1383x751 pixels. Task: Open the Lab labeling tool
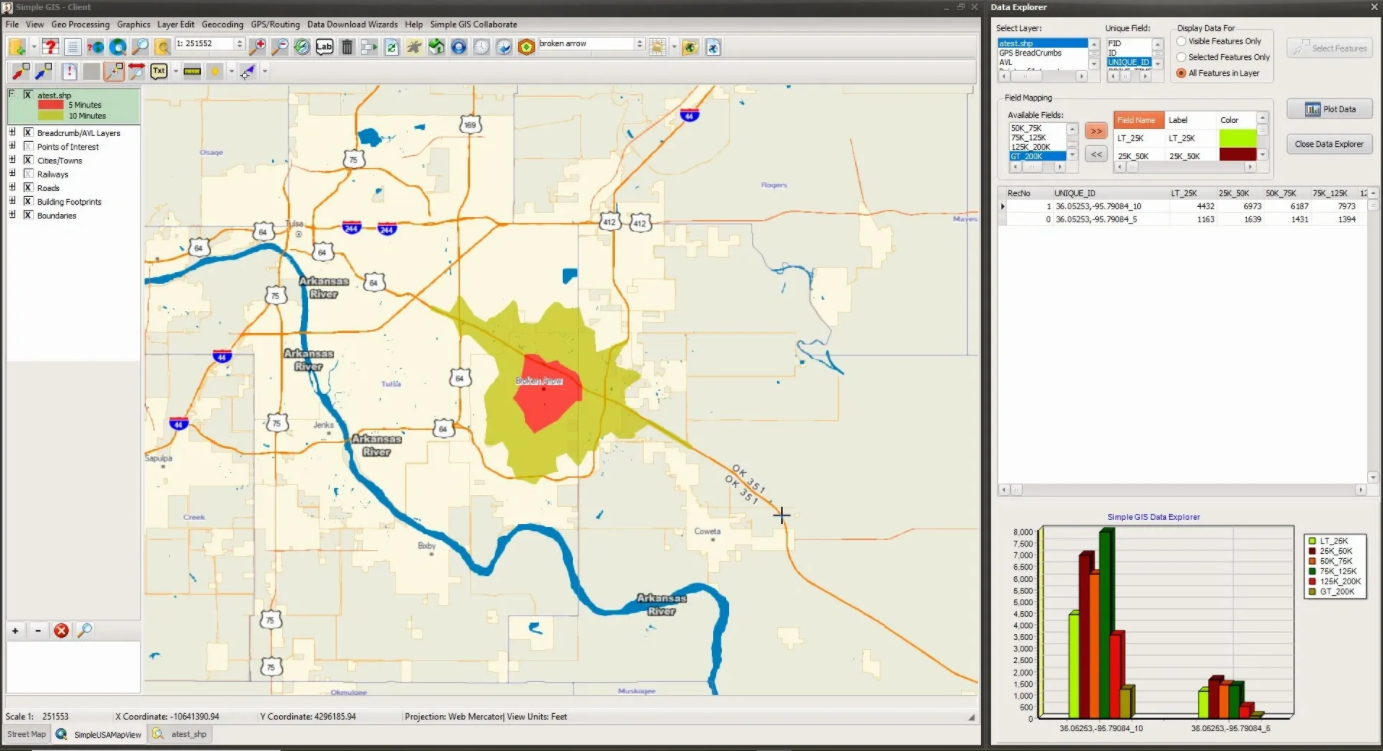pos(325,46)
